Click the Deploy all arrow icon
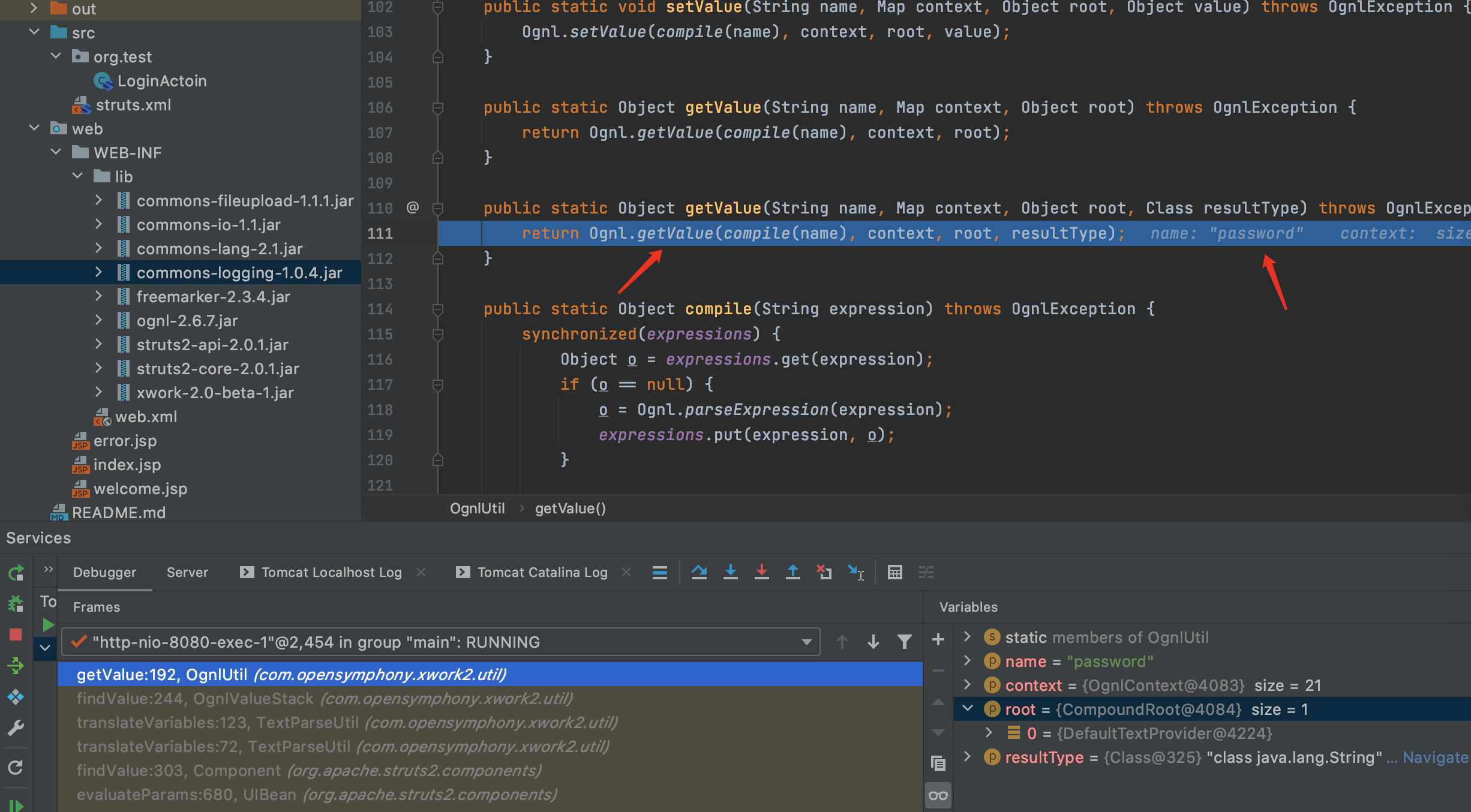 pyautogui.click(x=16, y=665)
